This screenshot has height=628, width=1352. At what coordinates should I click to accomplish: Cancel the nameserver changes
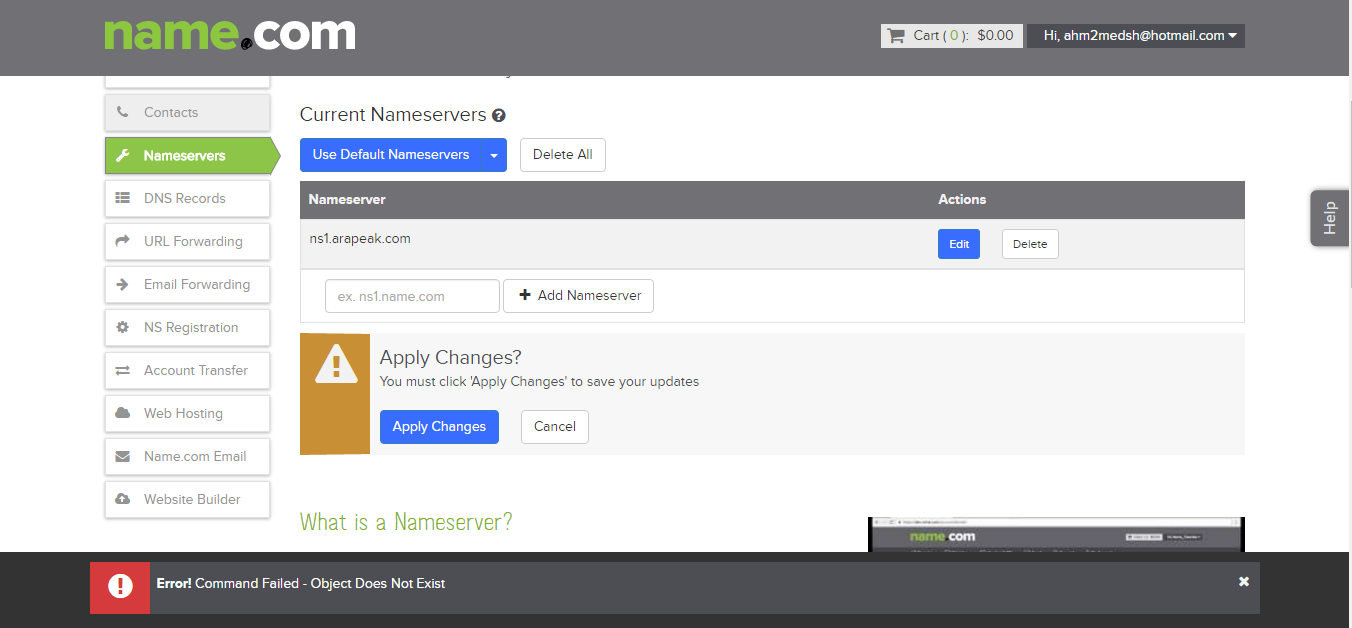555,426
